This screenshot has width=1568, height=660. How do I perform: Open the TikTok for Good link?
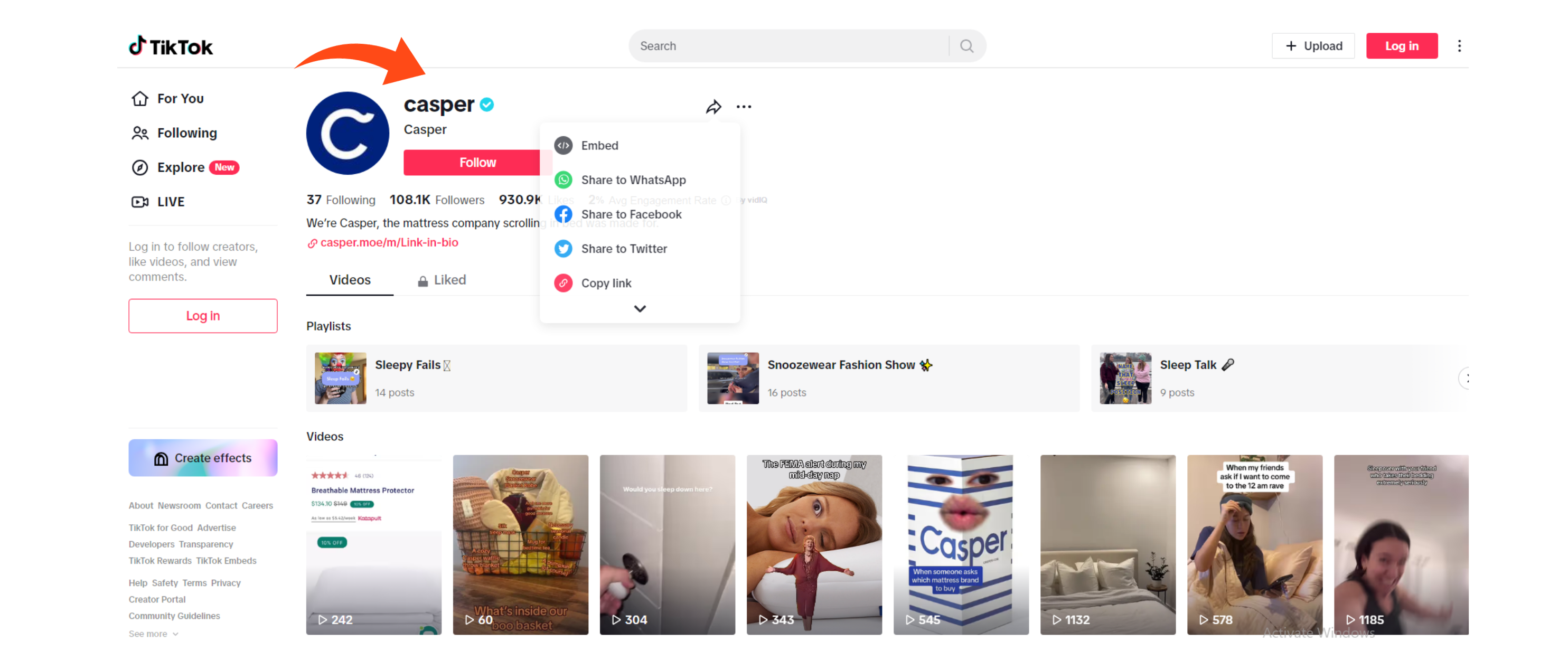click(160, 528)
